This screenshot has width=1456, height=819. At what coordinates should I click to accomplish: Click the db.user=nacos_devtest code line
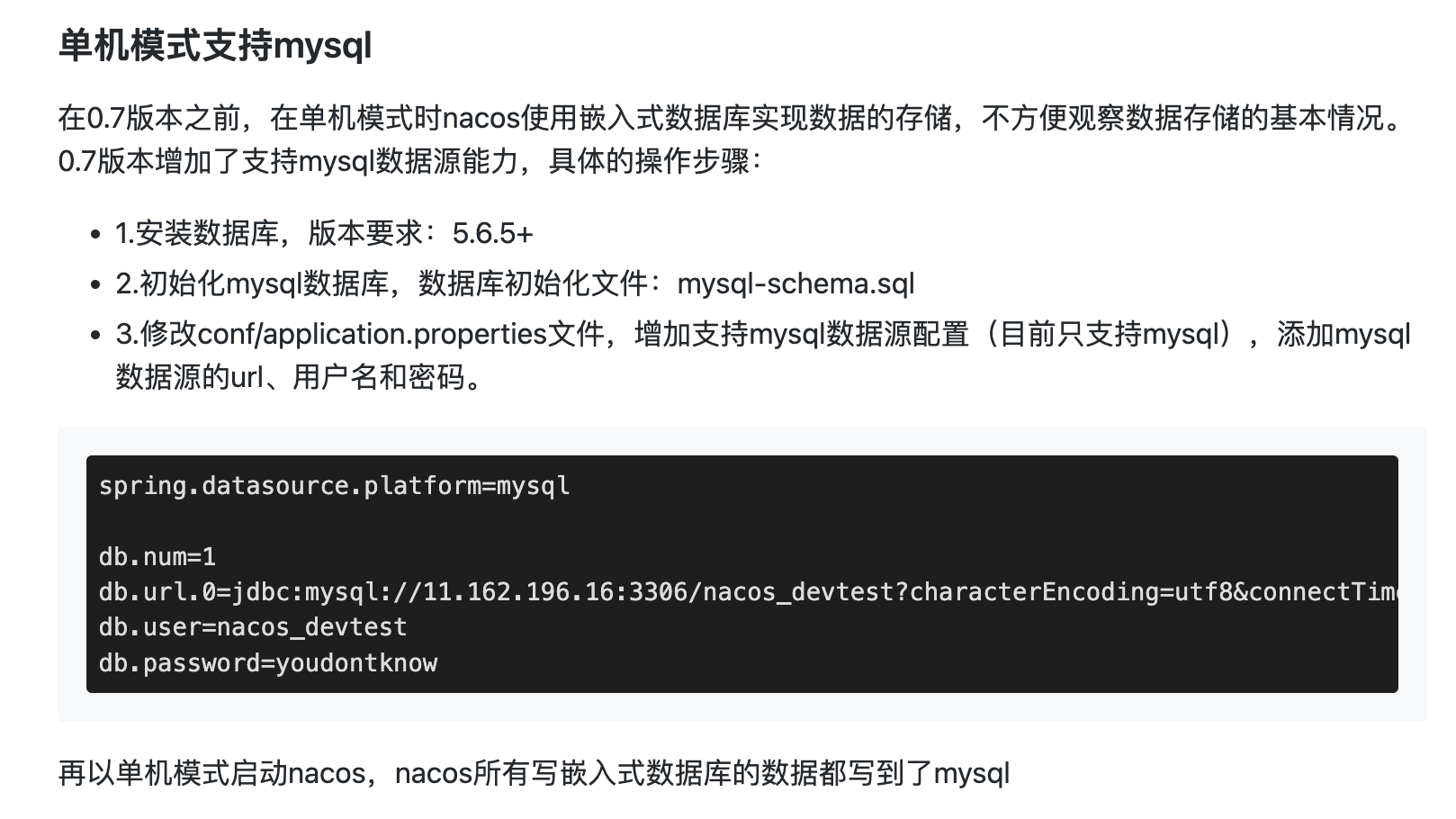pyautogui.click(x=253, y=627)
